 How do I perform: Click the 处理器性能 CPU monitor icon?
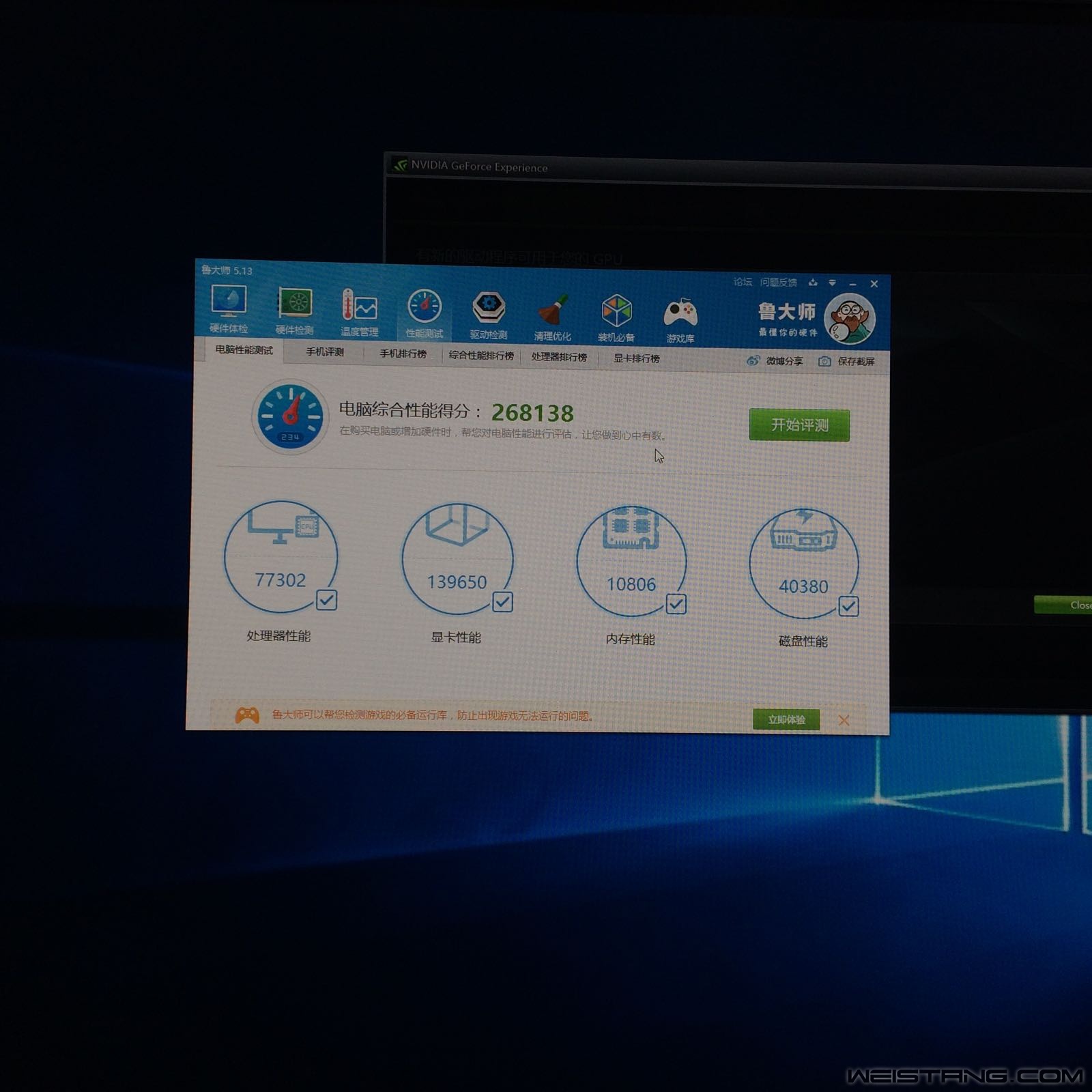[x=283, y=527]
